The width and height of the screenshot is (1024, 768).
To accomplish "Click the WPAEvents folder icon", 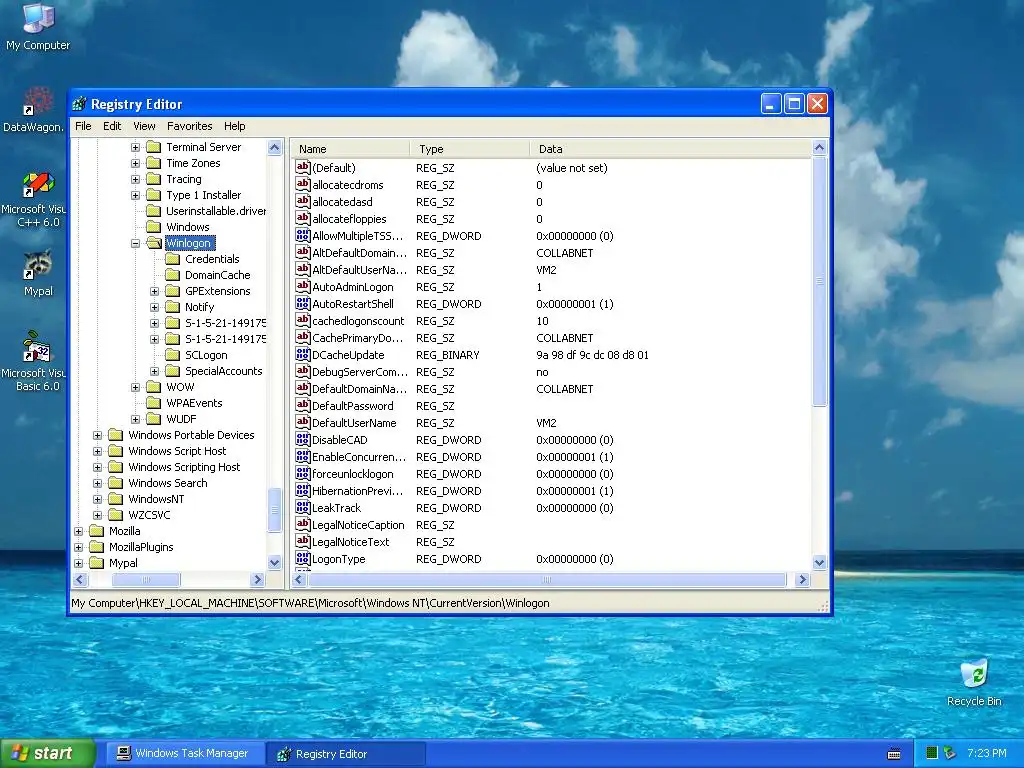I will coord(153,403).
